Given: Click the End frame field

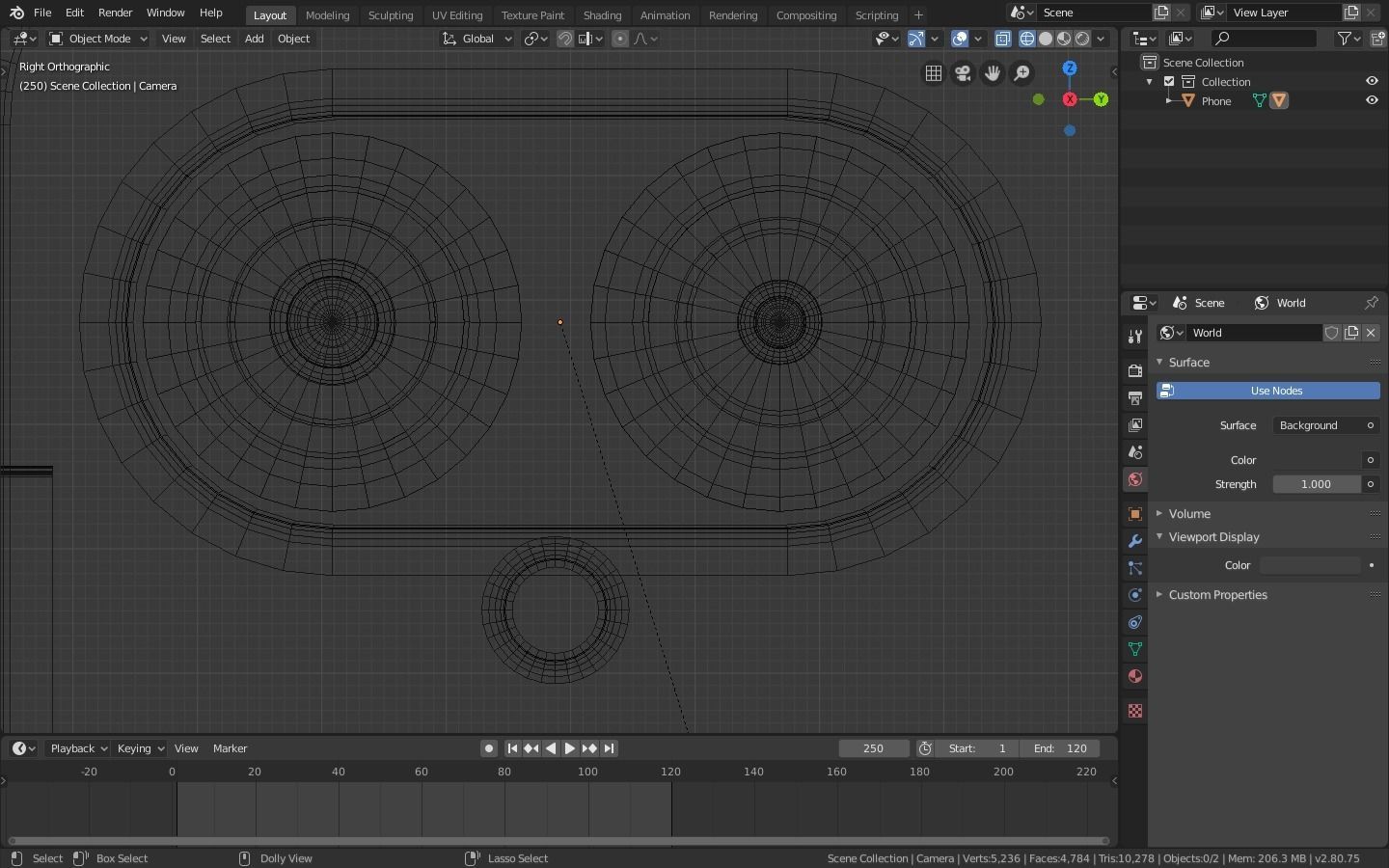Looking at the screenshot, I should [1060, 748].
